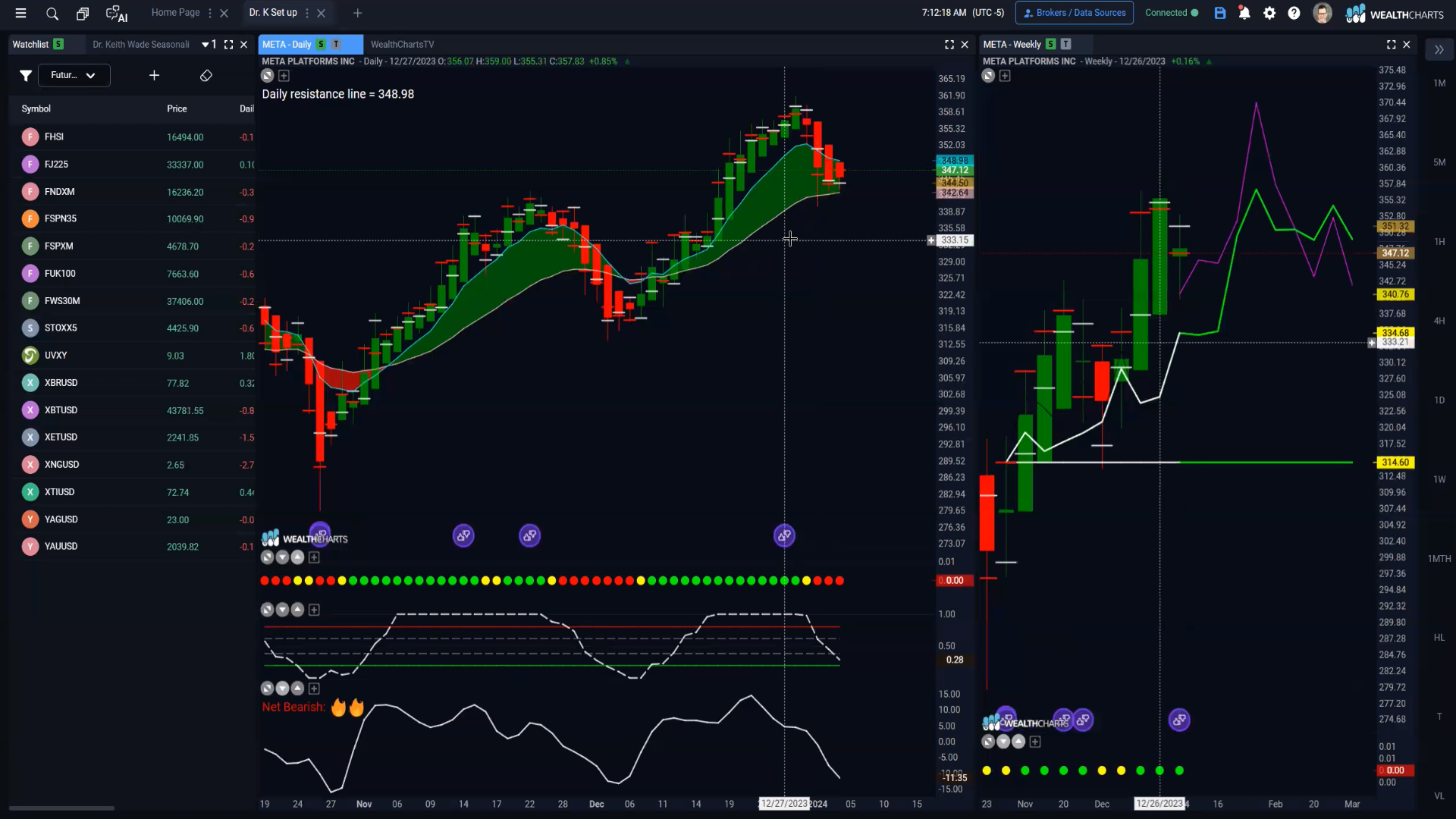Expand the right sidebar with double chevron
This screenshot has height=819, width=1456.
[1439, 50]
